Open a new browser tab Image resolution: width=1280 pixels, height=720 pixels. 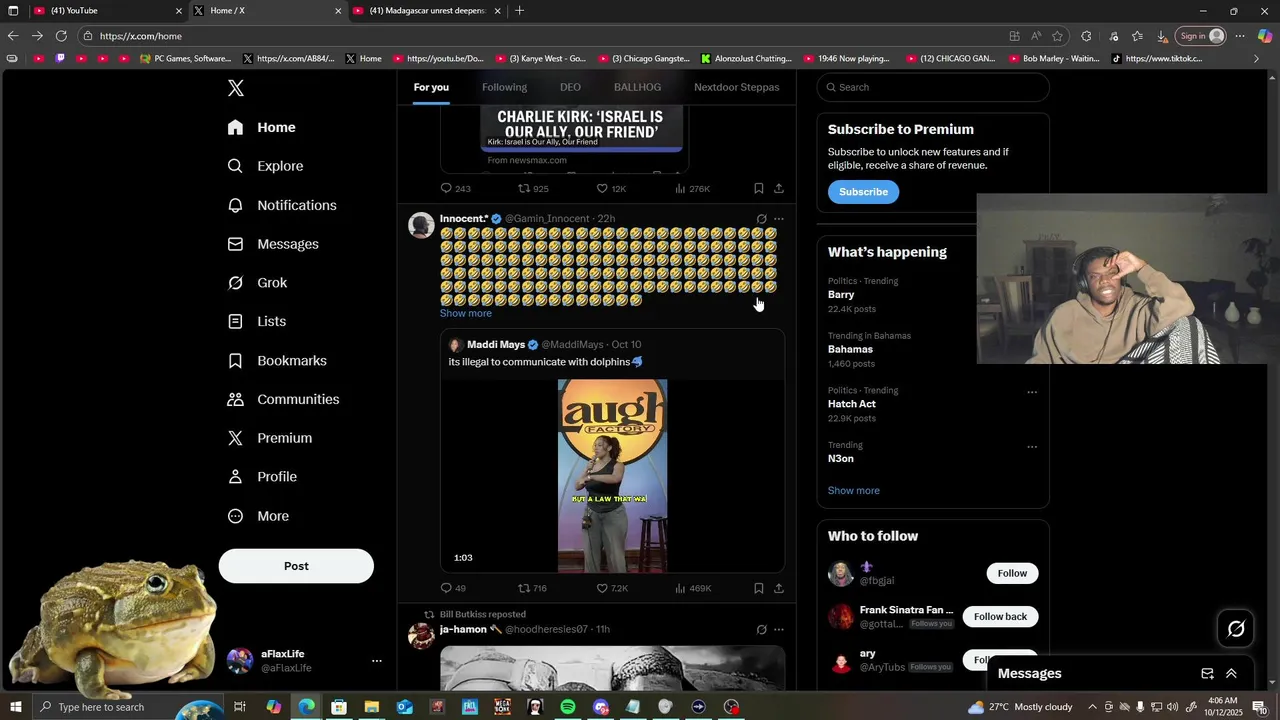519,11
